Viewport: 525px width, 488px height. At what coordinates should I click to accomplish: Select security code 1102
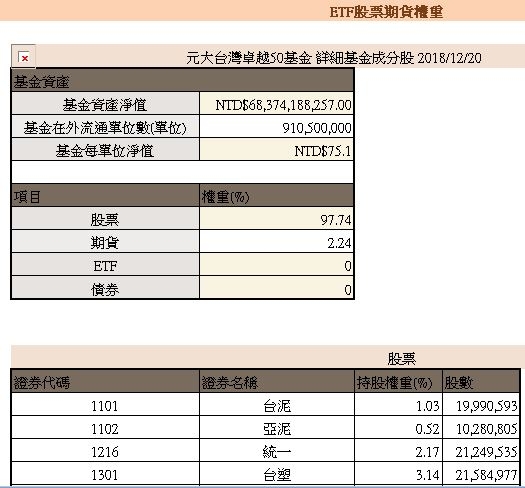(105, 429)
